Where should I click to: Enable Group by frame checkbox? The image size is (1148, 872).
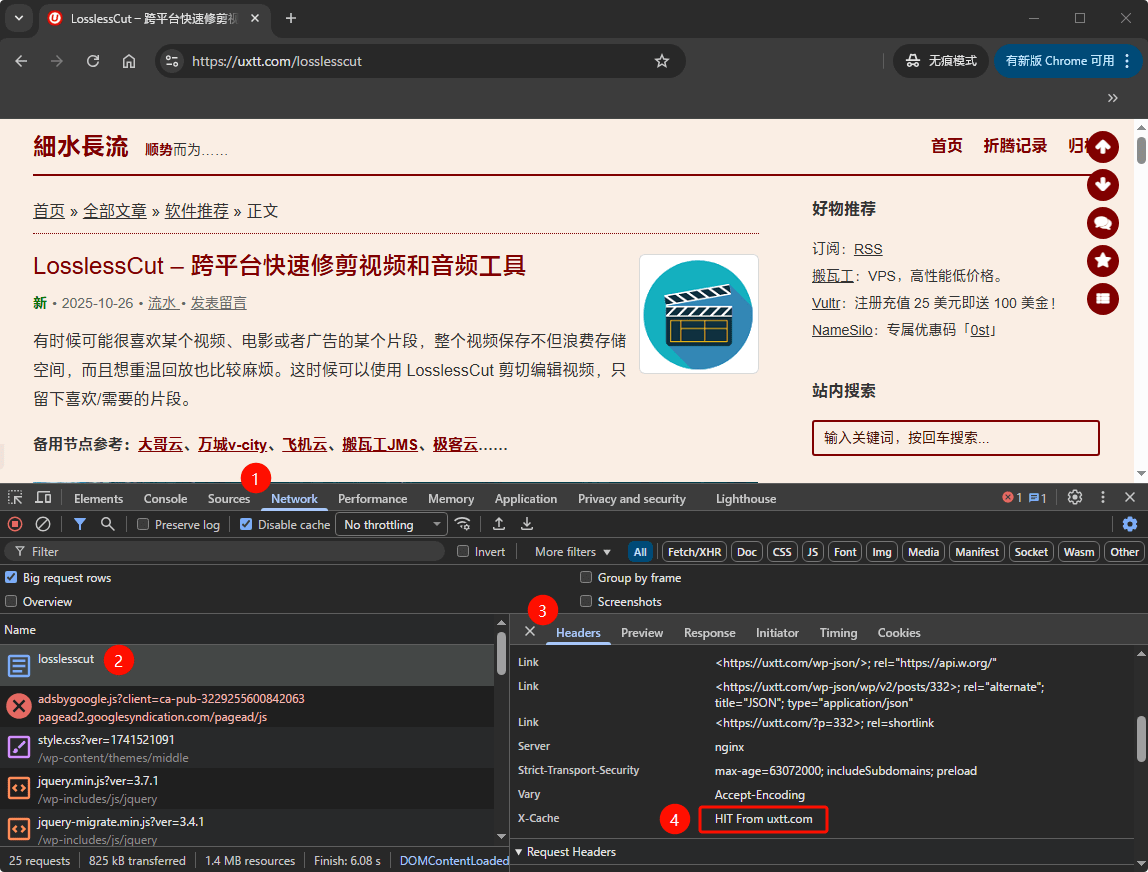coord(587,578)
